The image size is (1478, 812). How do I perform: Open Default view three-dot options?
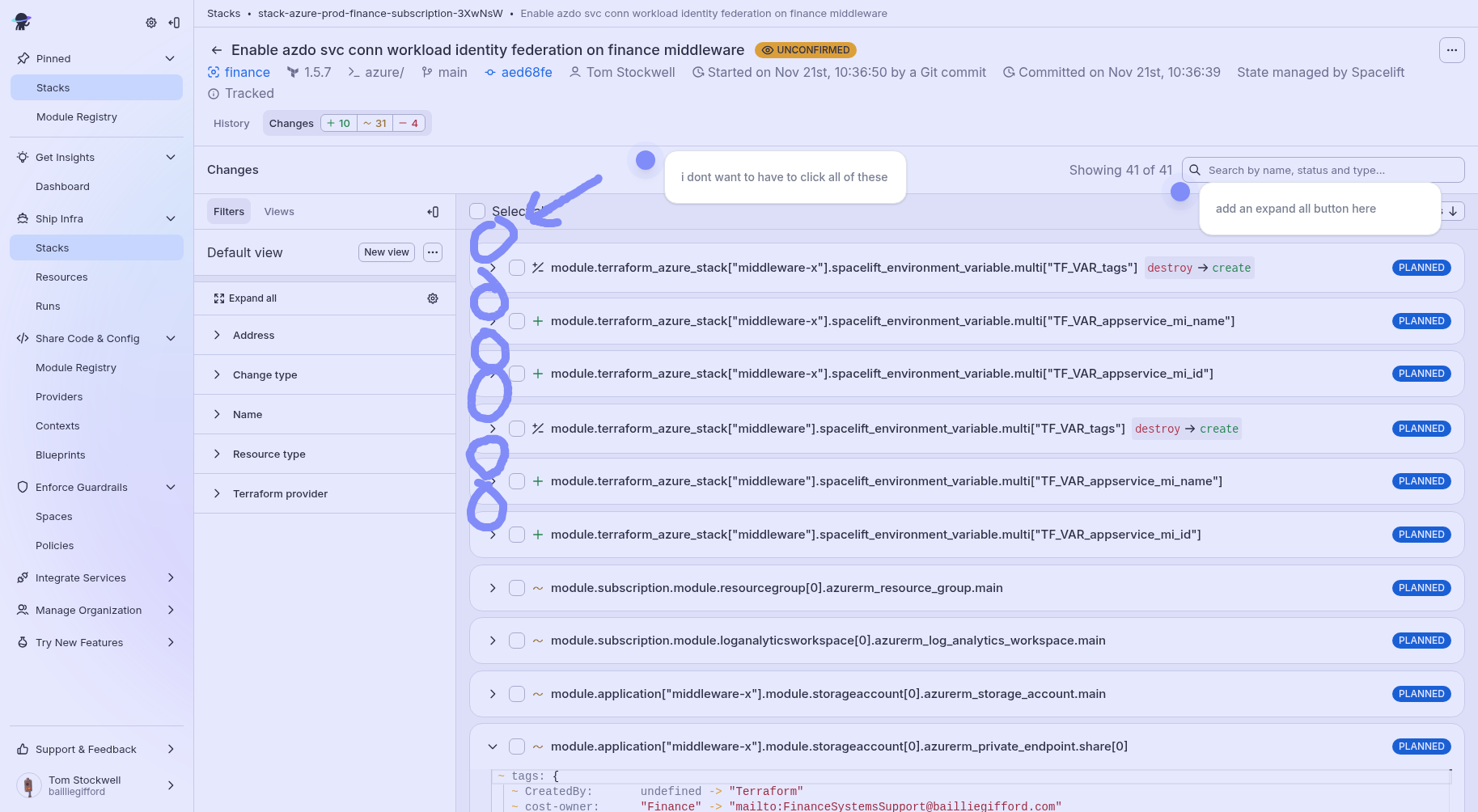tap(433, 252)
